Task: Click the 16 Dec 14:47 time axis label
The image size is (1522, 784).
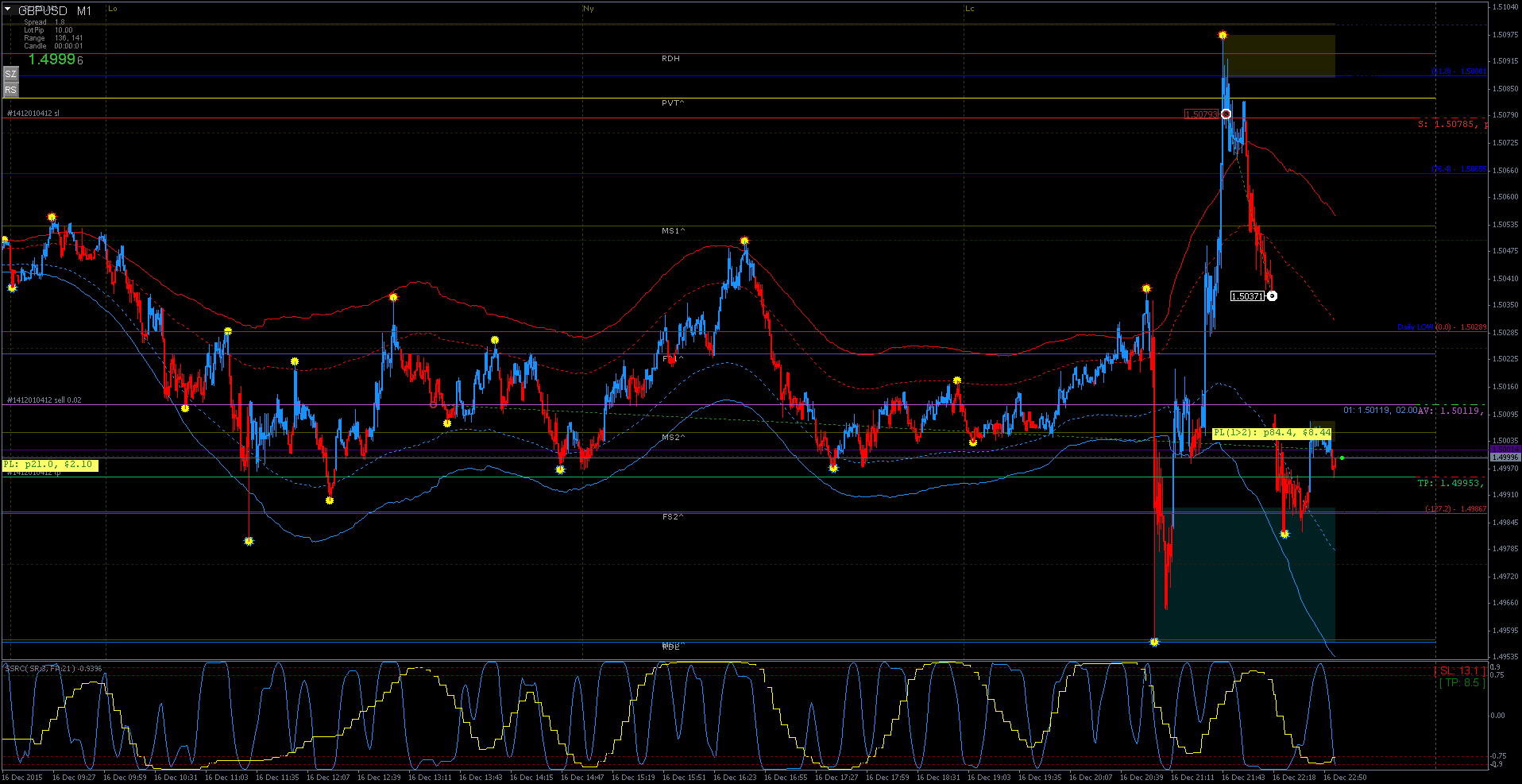Action: (582, 778)
